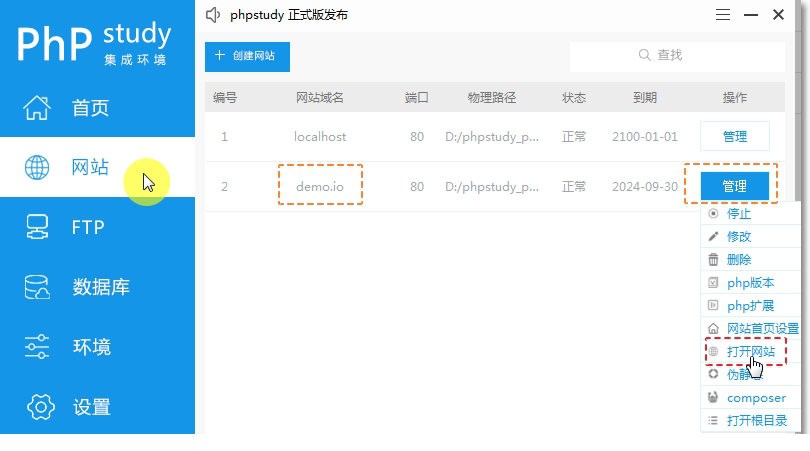The image size is (810, 451).
Task: Click the trash icon beside 删除
Action: point(713,259)
